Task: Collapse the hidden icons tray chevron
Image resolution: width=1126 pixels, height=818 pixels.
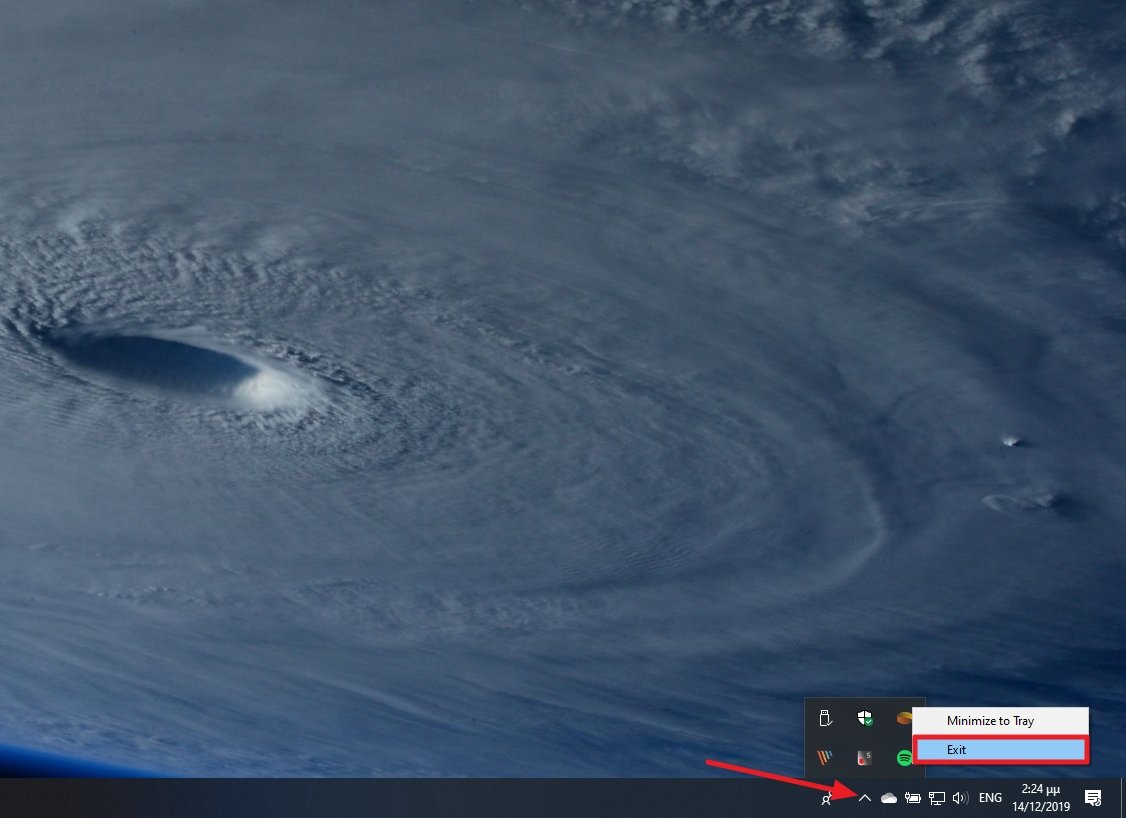Action: point(865,798)
